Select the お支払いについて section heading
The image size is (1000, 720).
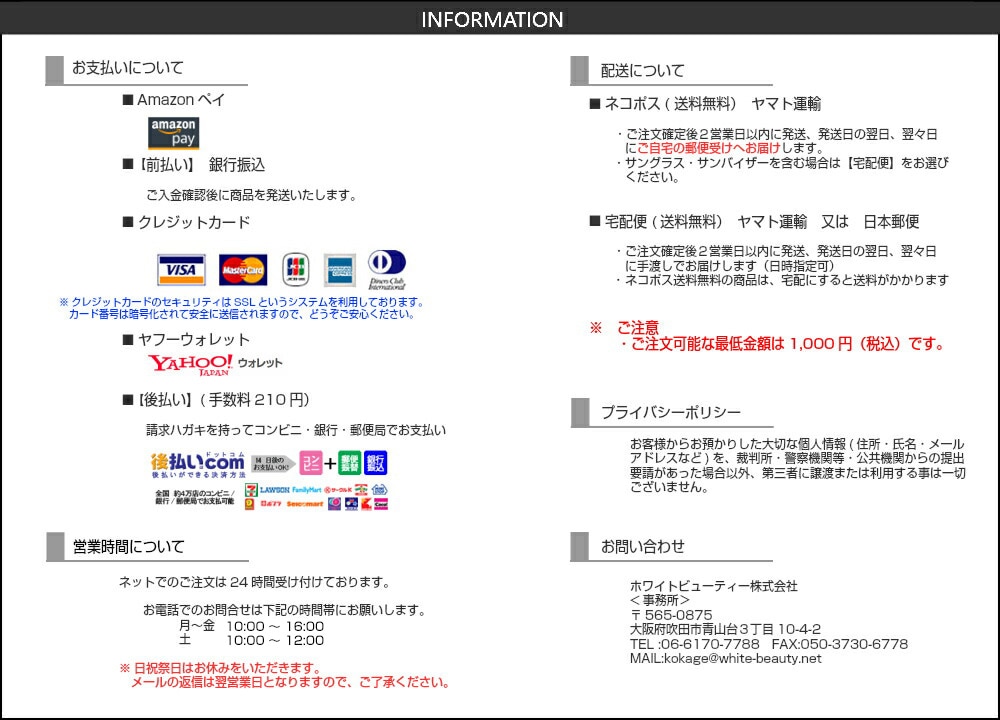pyautogui.click(x=127, y=68)
